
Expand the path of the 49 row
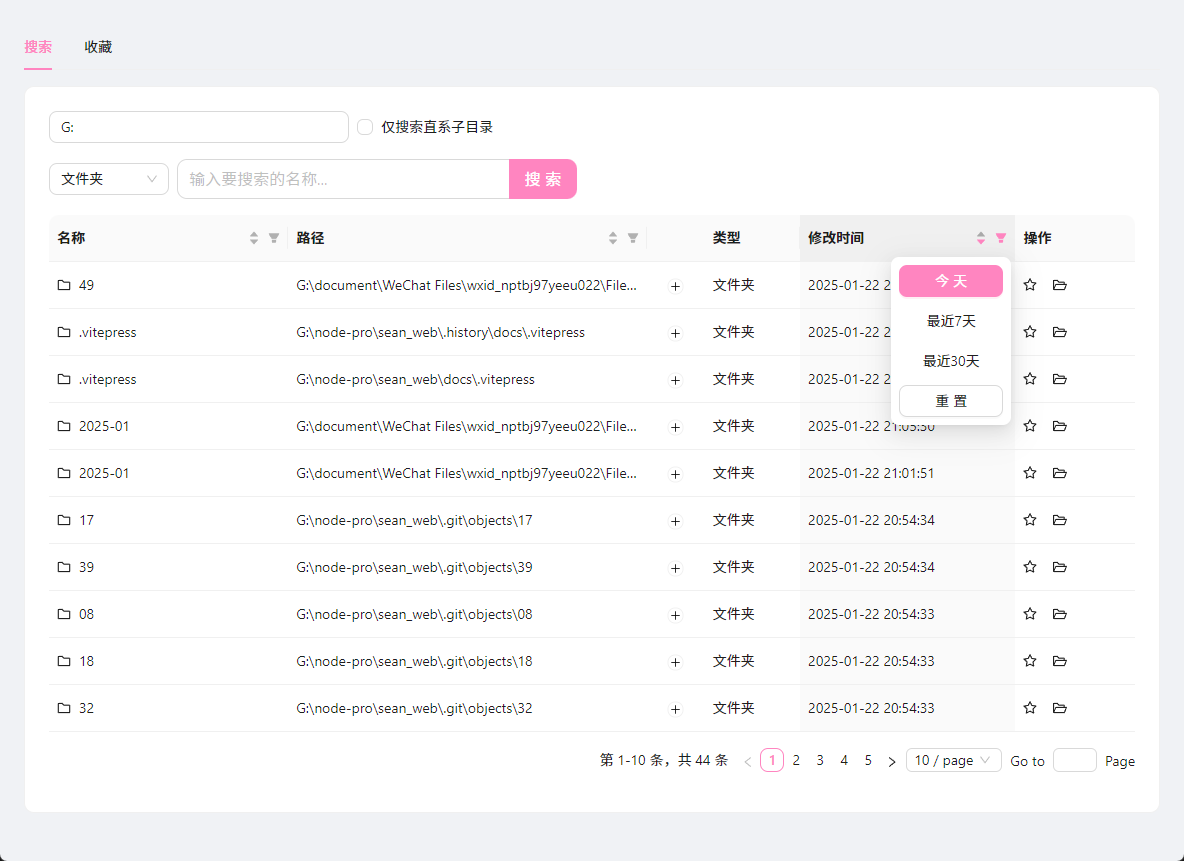point(675,285)
